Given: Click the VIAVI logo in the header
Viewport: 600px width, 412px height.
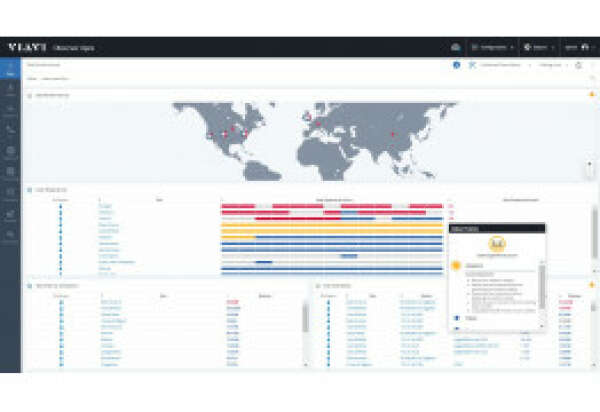Looking at the screenshot, I should coord(28,47).
